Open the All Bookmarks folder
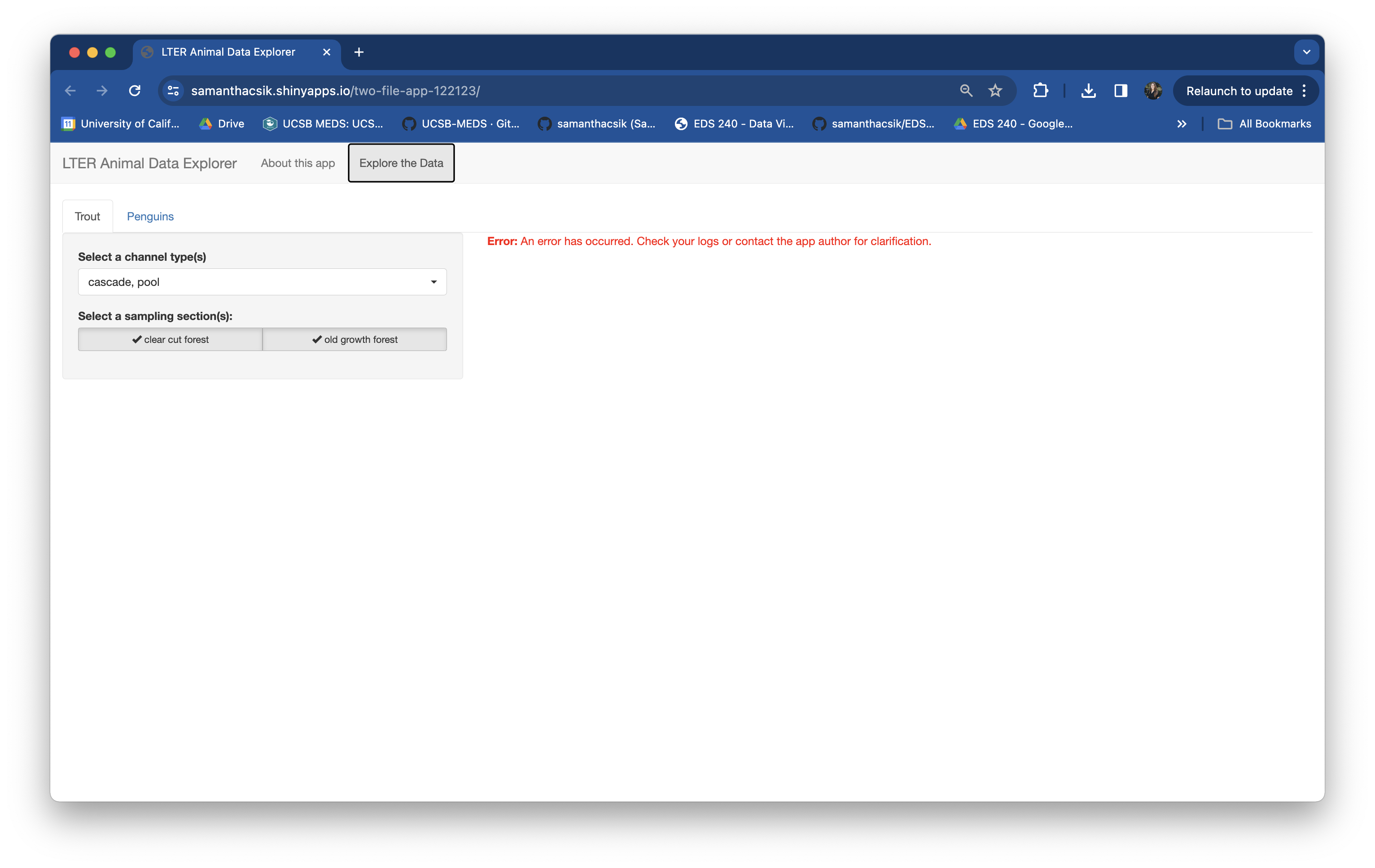Screen dimensions: 1375x868 point(1264,124)
